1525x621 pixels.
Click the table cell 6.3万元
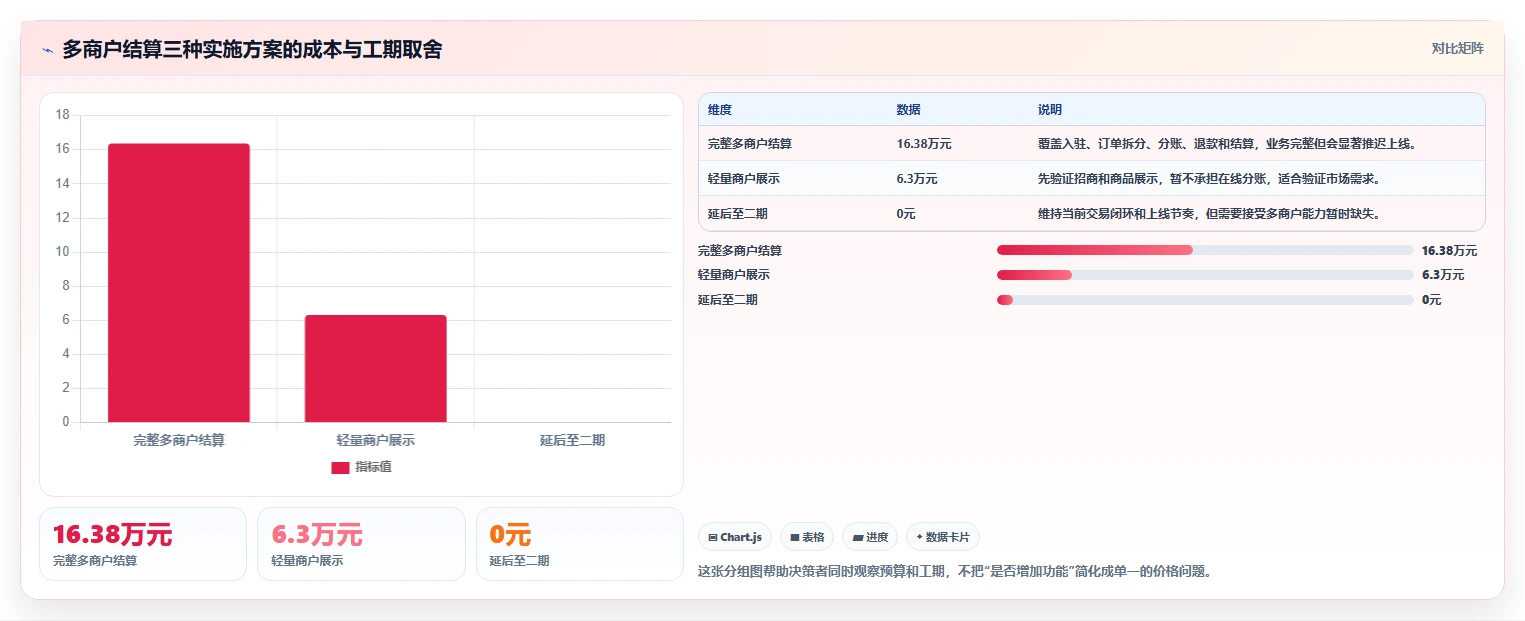pos(917,179)
